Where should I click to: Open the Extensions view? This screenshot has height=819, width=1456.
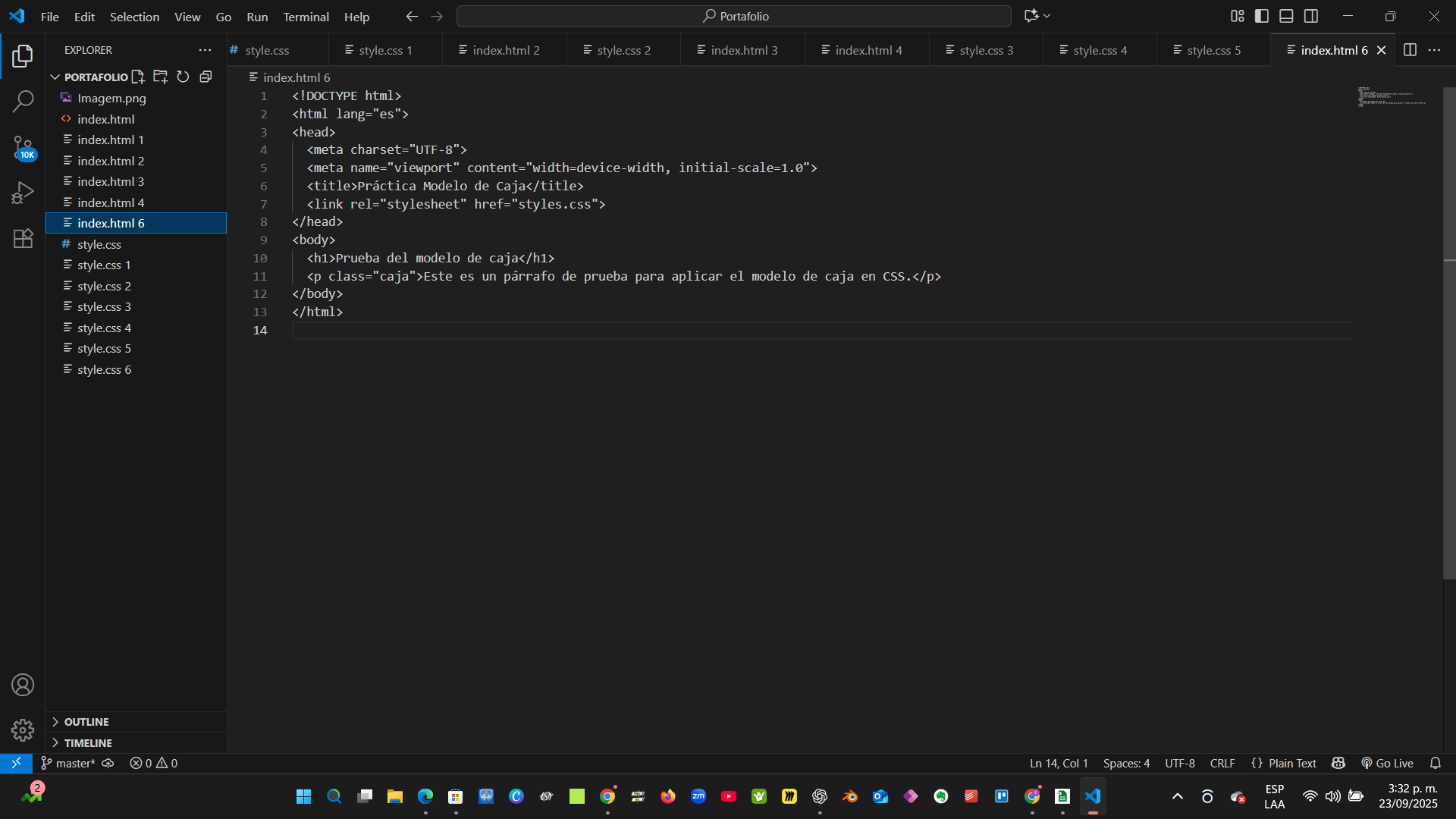pos(23,239)
